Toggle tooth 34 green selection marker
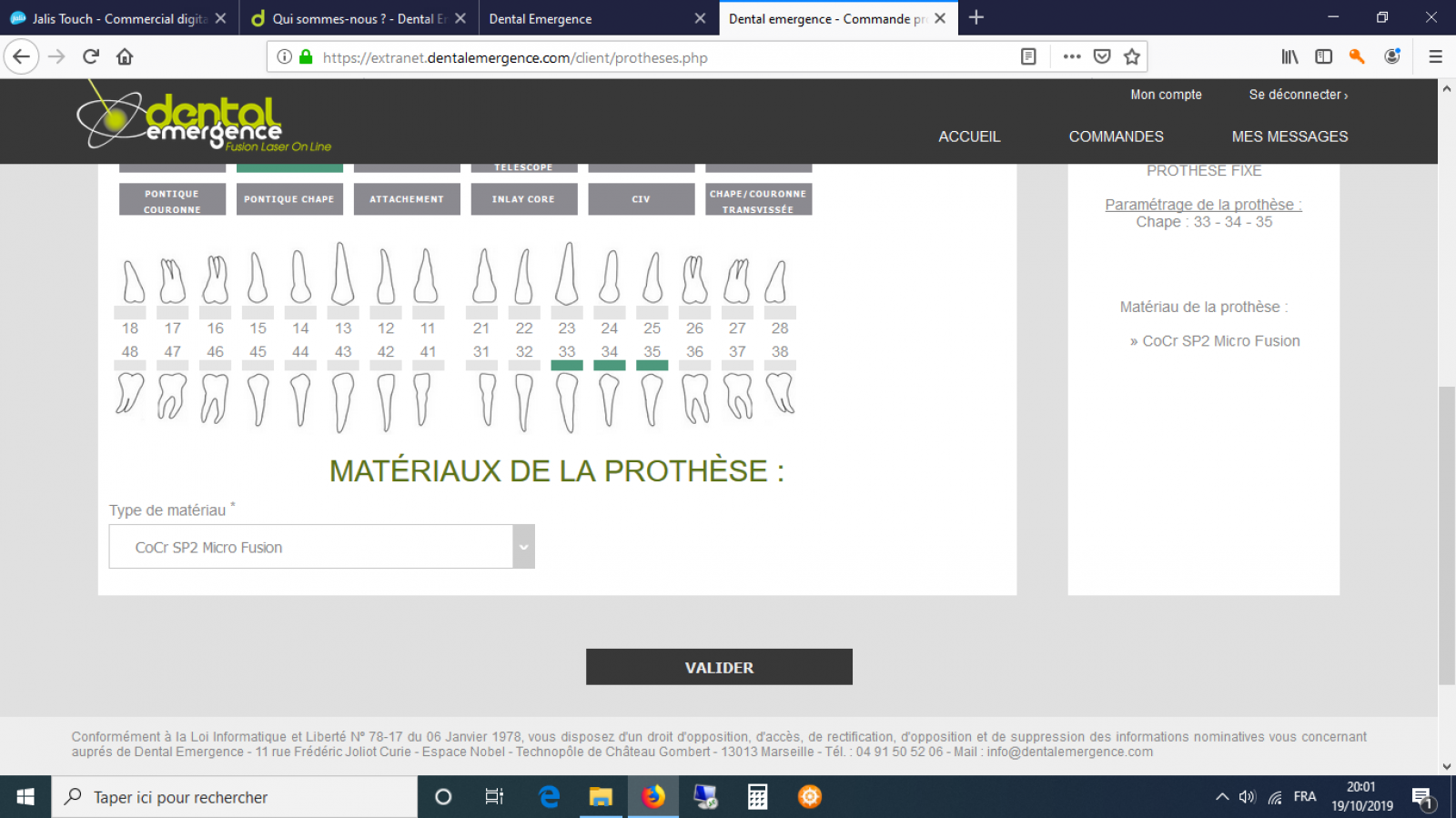 pos(610,366)
